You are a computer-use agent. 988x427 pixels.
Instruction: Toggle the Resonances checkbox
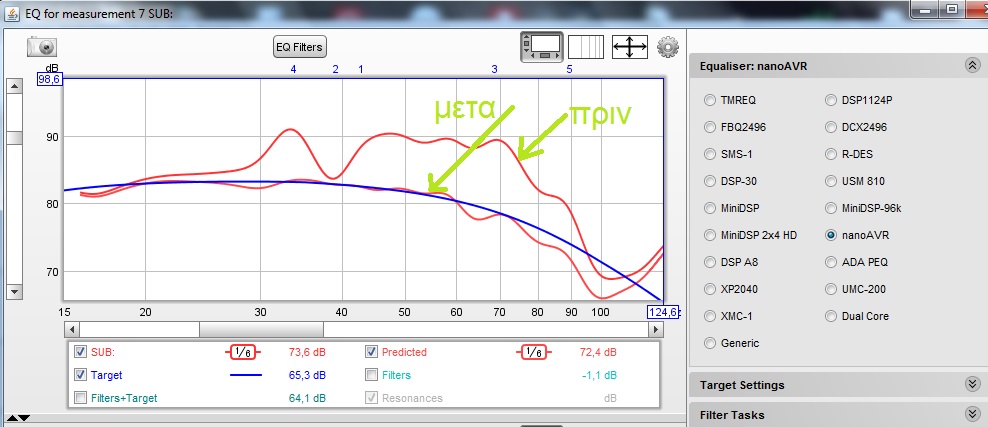[x=371, y=398]
